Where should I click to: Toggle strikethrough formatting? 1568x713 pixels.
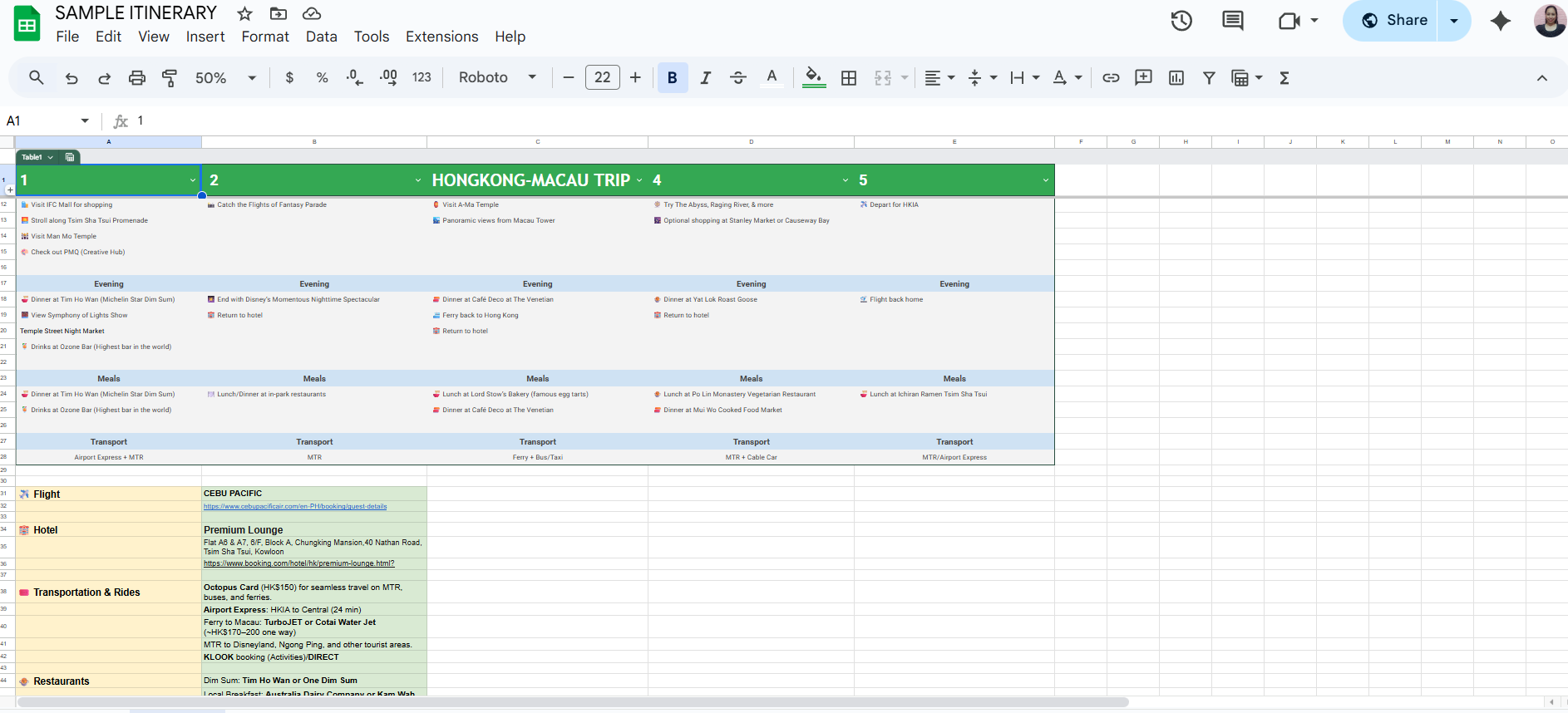click(x=737, y=78)
